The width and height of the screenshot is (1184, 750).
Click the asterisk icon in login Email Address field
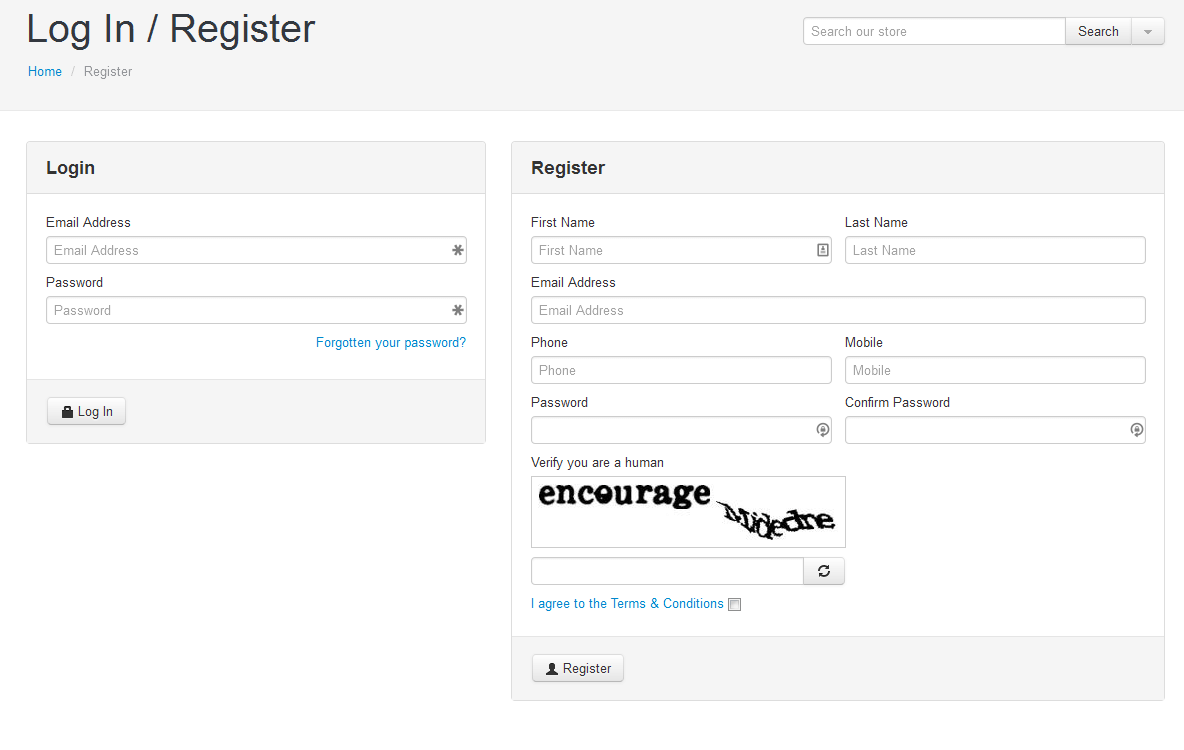458,250
